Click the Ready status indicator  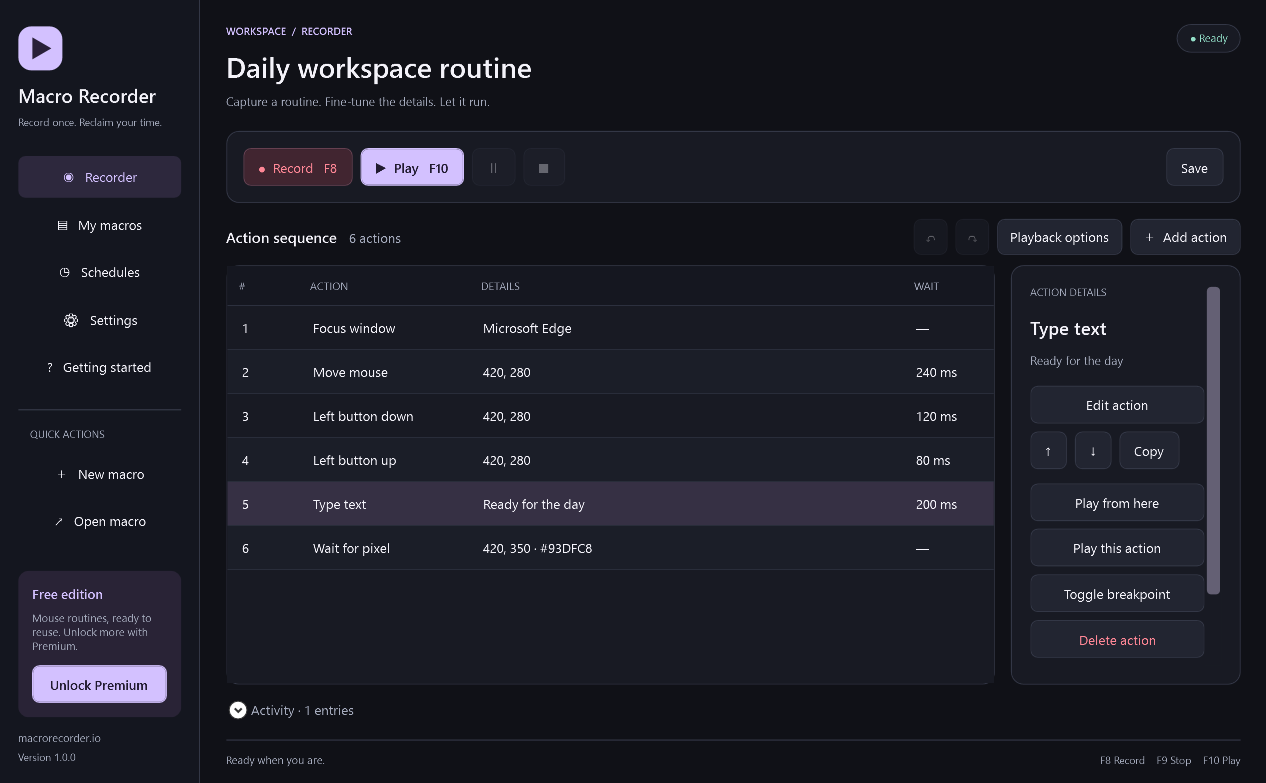[1209, 39]
